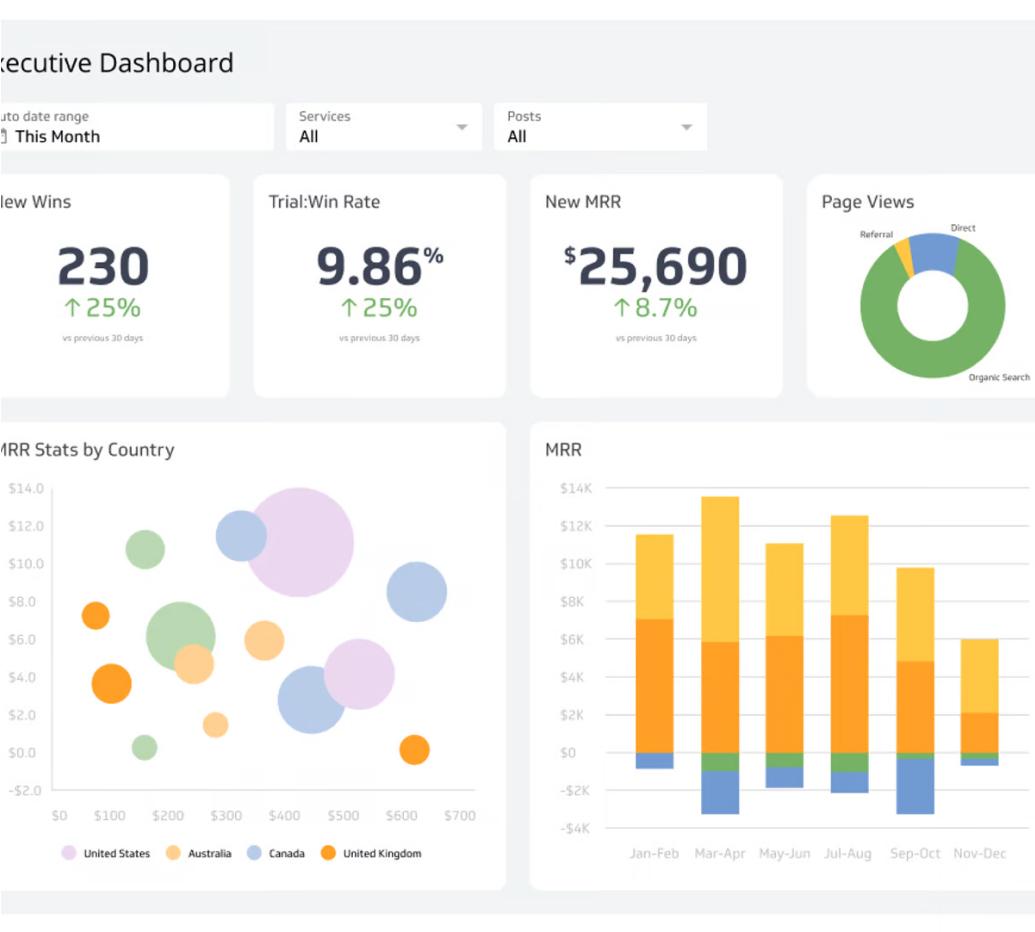Click the MRR chart title
The image size is (1035, 932).
click(563, 450)
